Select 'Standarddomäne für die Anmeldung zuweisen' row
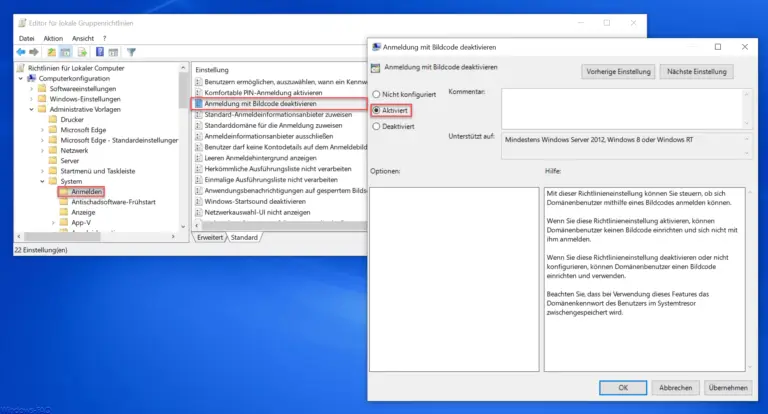 [x=280, y=125]
